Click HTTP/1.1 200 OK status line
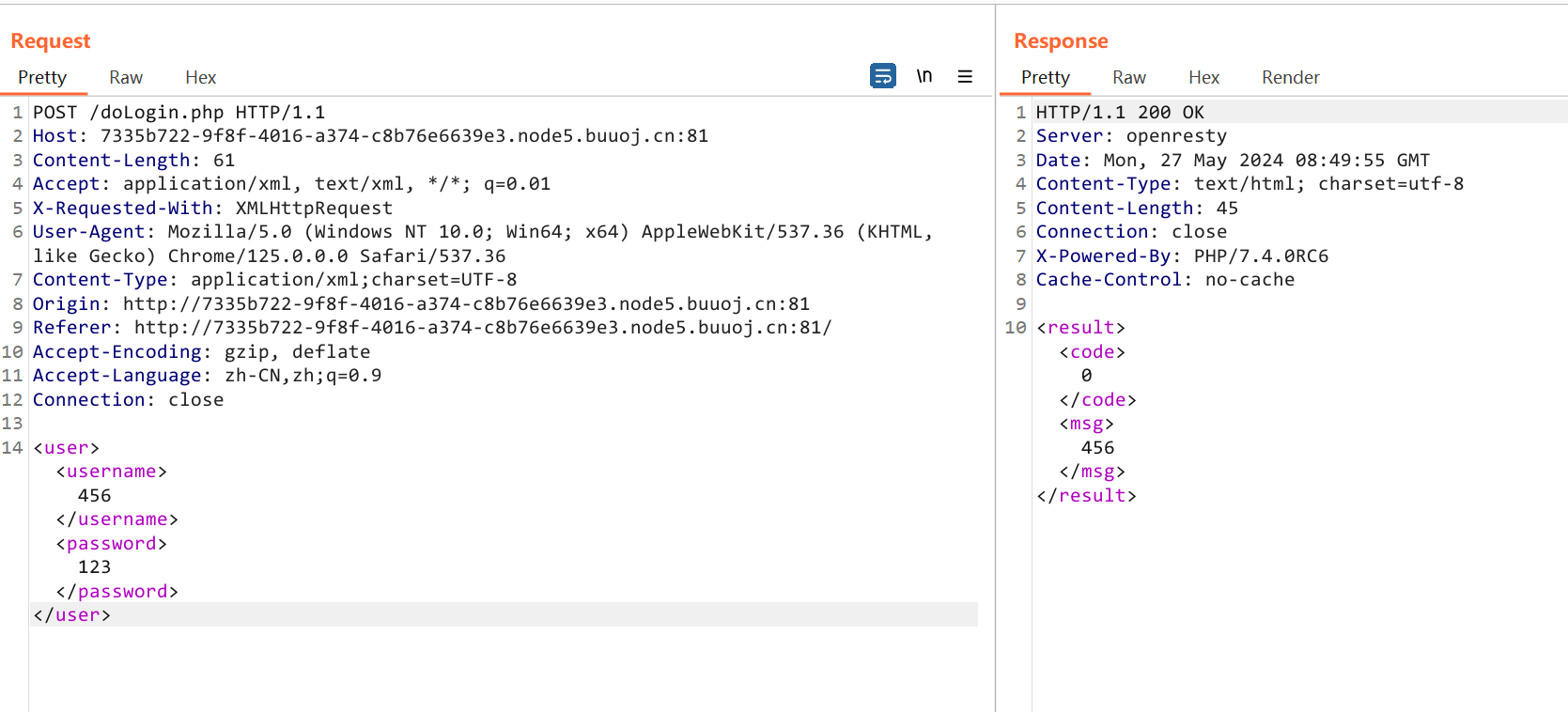This screenshot has height=712, width=1568. (x=1120, y=112)
